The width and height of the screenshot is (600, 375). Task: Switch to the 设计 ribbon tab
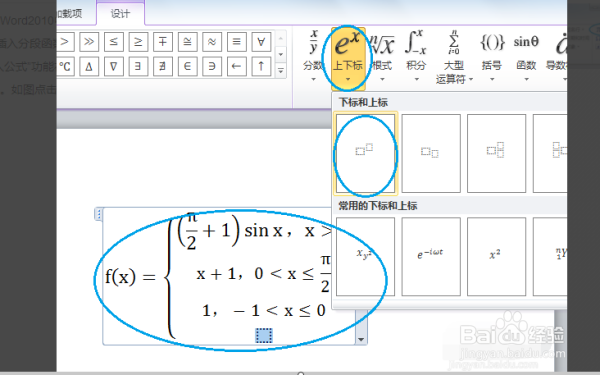pos(121,14)
